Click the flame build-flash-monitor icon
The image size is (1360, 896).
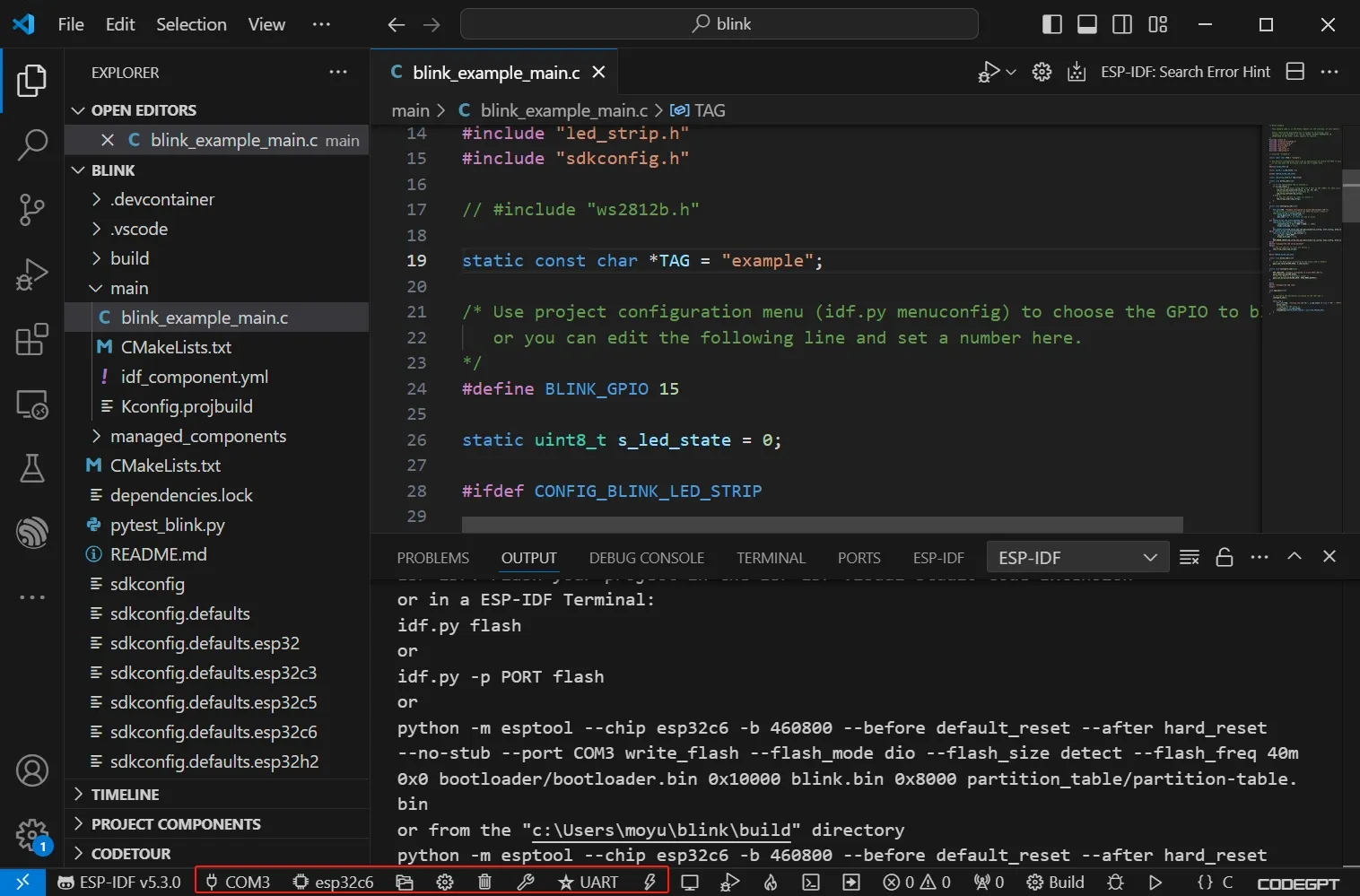click(770, 883)
